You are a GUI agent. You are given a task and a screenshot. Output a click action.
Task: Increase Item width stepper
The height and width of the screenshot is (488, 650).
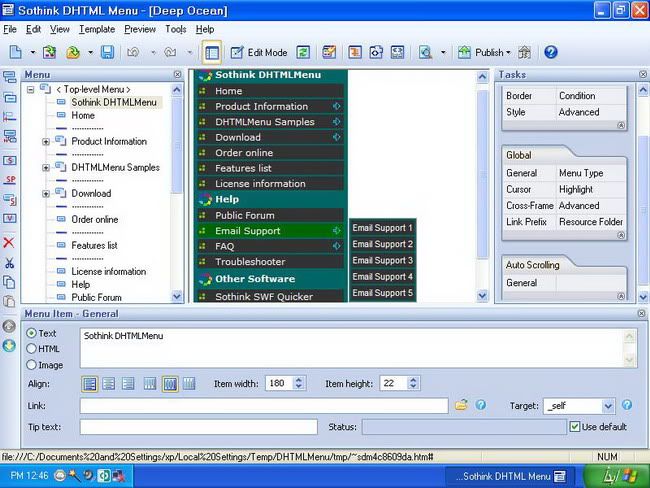coord(299,379)
